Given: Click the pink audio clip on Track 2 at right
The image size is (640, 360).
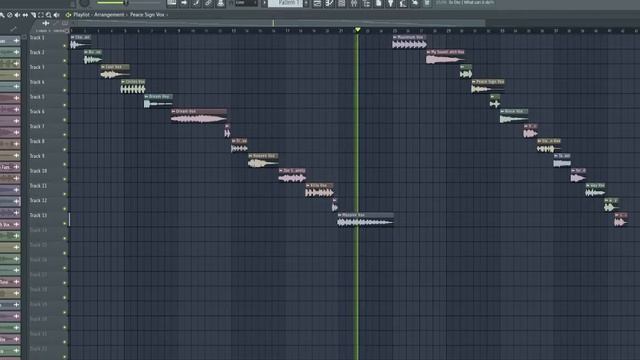Looking at the screenshot, I should click(x=445, y=57).
